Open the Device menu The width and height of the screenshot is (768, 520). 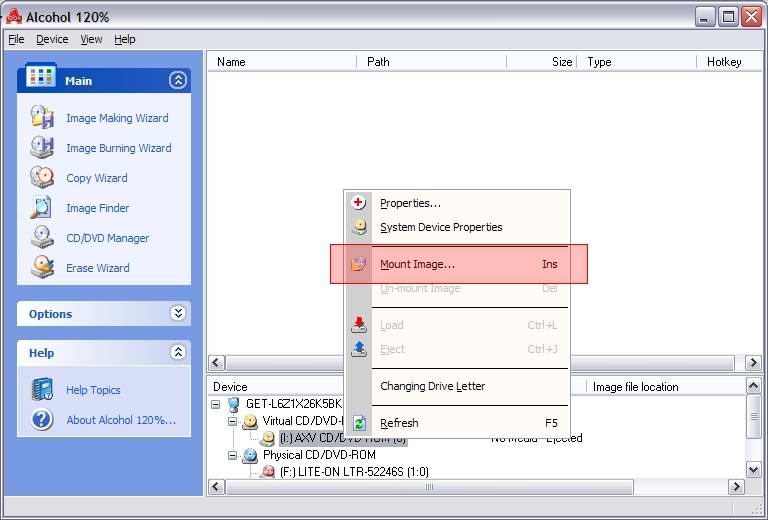pos(52,39)
